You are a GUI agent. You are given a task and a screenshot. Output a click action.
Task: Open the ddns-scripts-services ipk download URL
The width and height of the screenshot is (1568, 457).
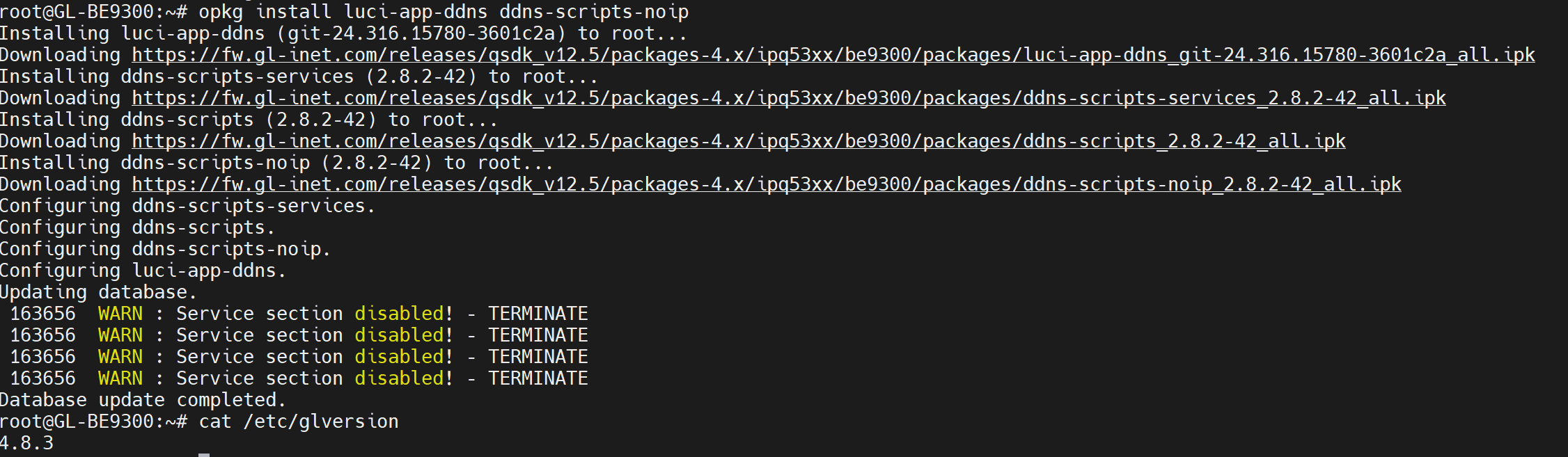(788, 98)
